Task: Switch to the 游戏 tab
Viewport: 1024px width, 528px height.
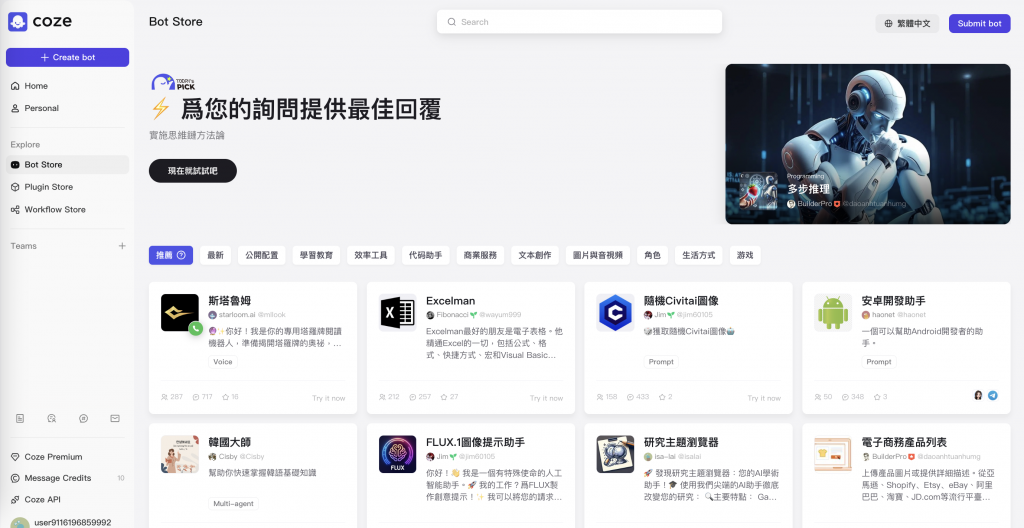Action: tap(745, 256)
